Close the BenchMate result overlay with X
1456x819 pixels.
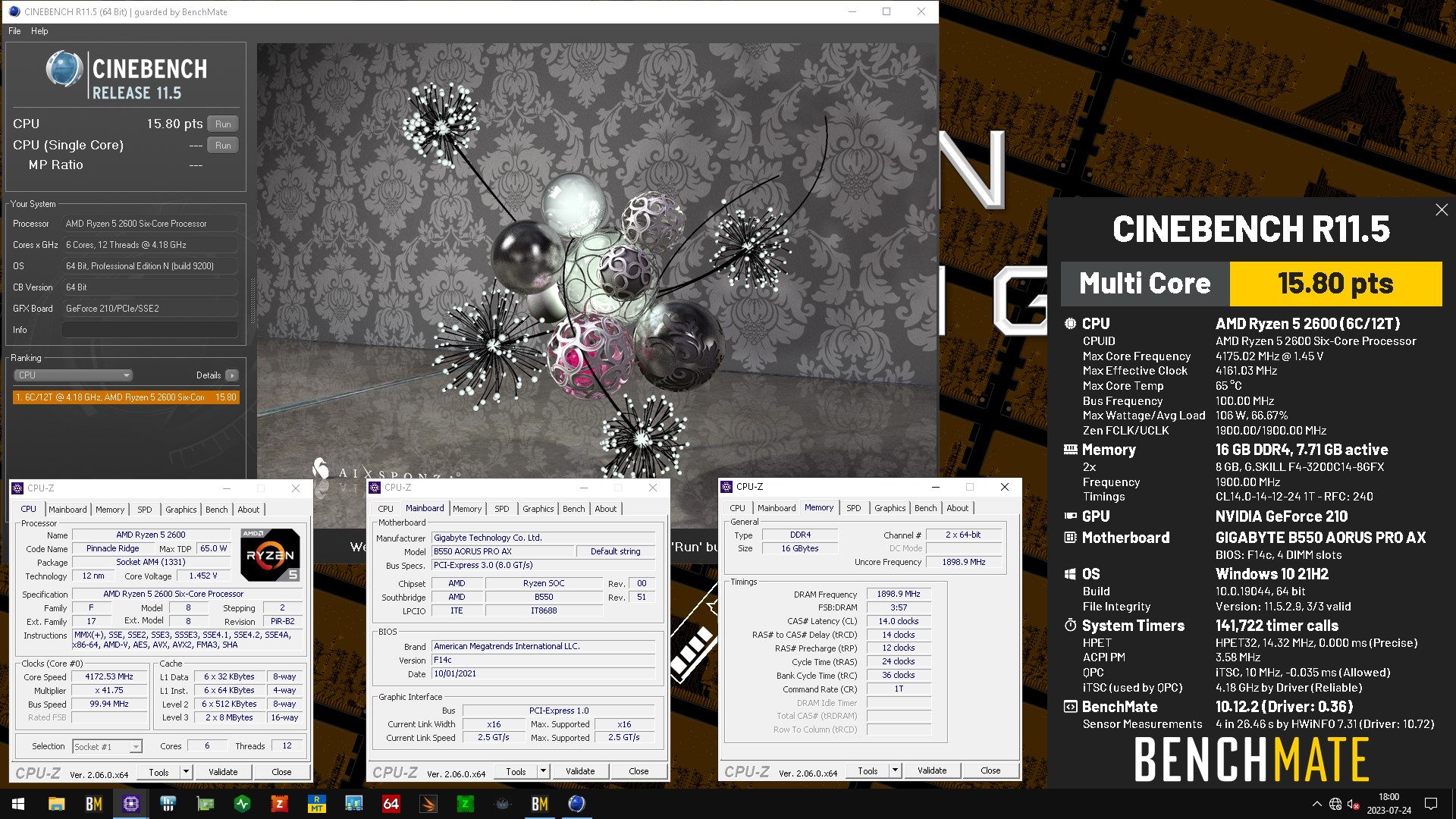tap(1441, 210)
